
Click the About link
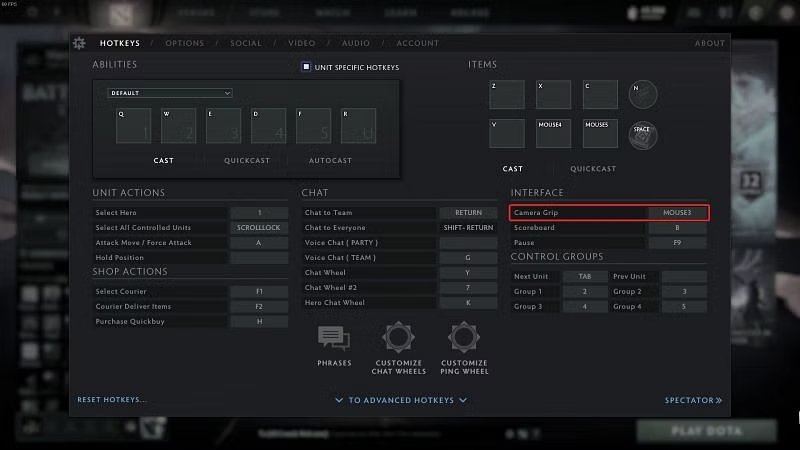click(709, 43)
